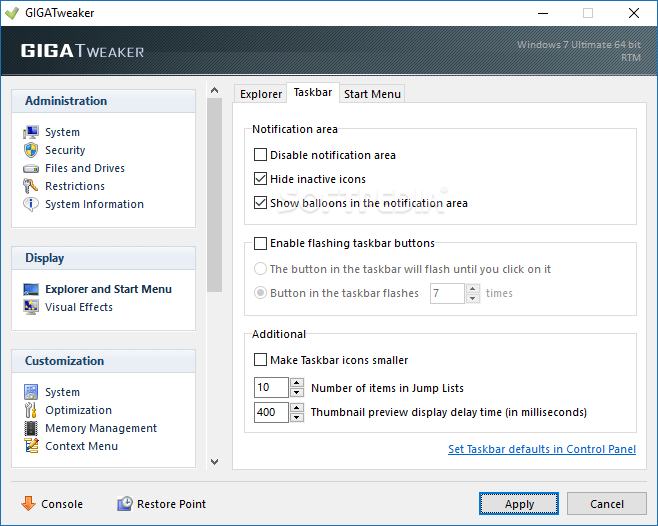Switch to the Explorer tab
Viewport: 658px width, 526px height.
pyautogui.click(x=261, y=94)
